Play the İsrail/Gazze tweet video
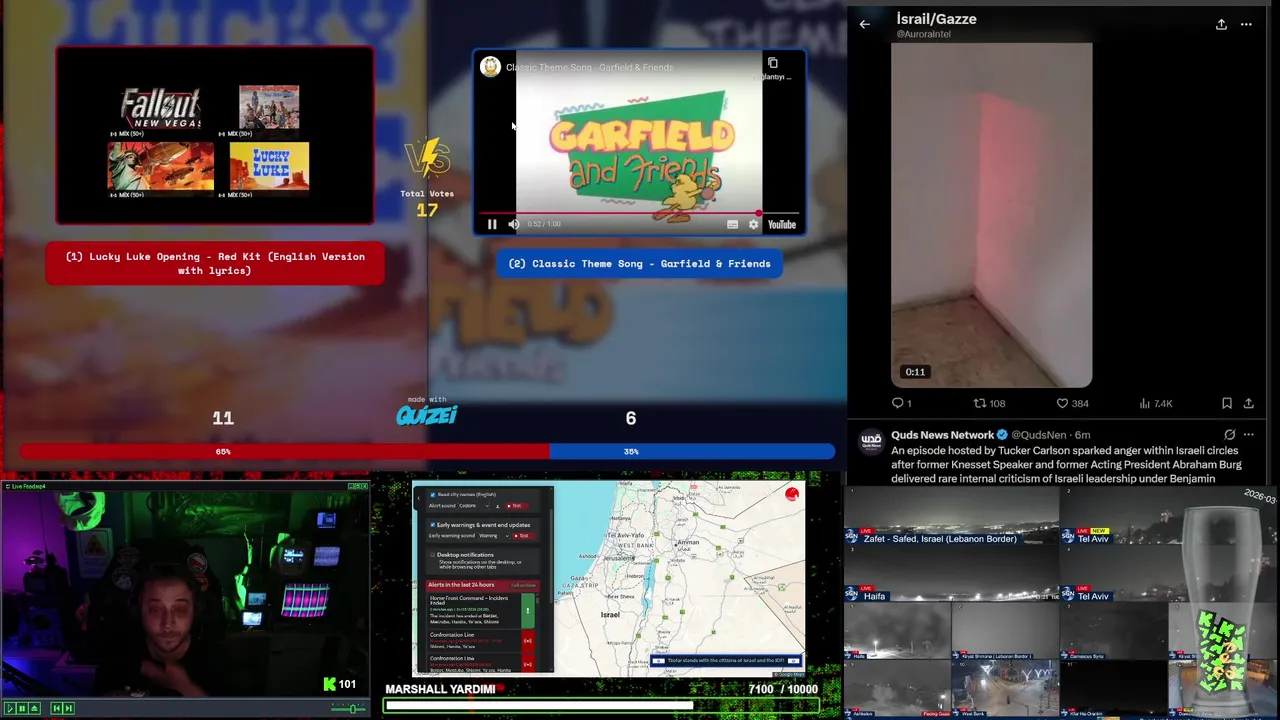Screen dimensions: 1280x720 pyautogui.click(x=992, y=215)
